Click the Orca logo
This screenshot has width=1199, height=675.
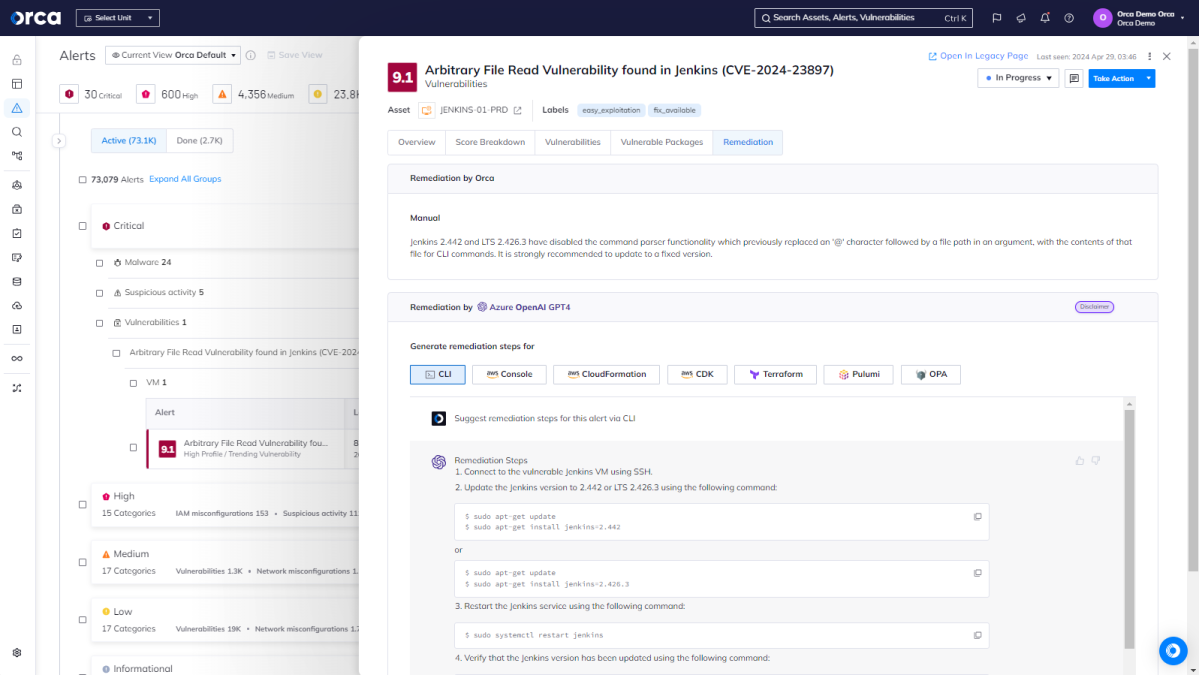35,18
